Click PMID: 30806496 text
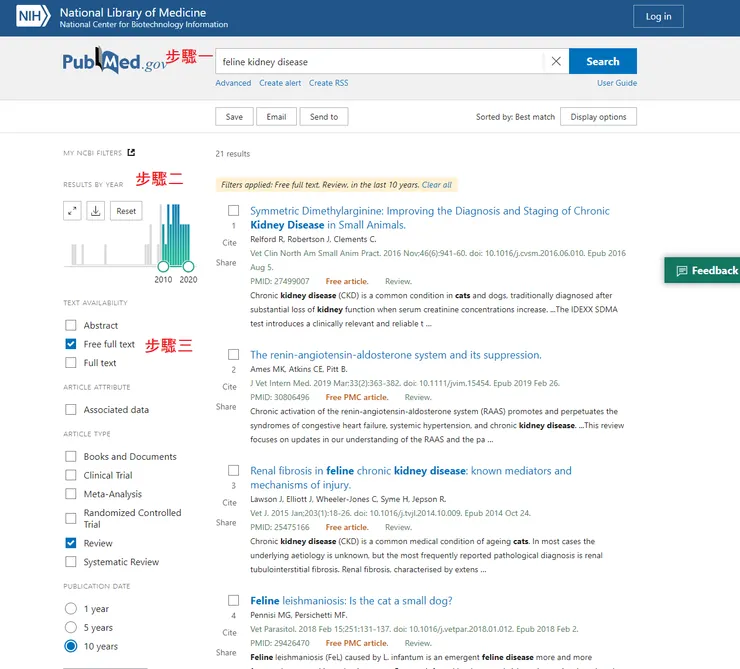This screenshot has height=669, width=740. 279,397
